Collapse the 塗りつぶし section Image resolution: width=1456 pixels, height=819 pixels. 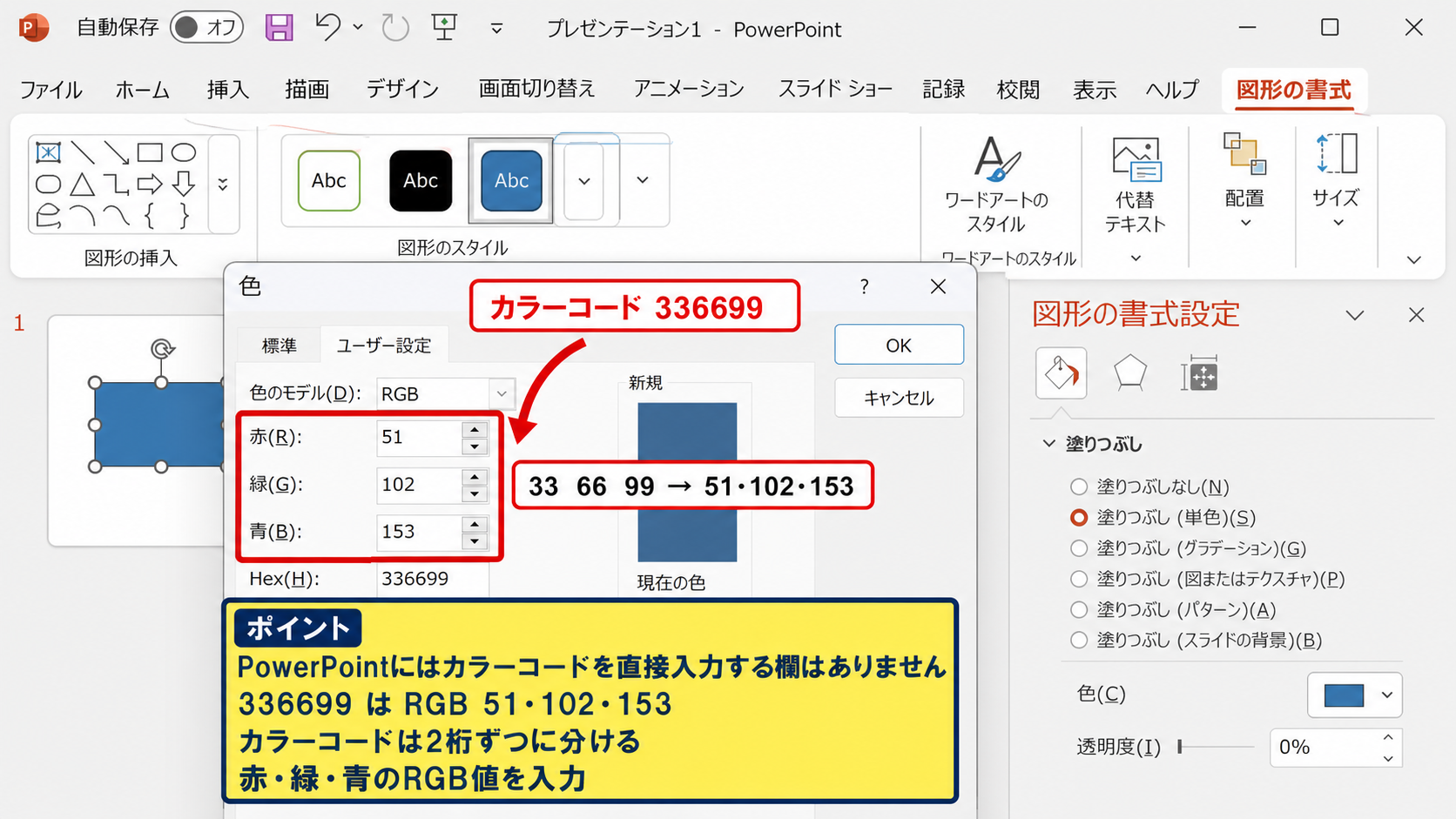(1048, 444)
